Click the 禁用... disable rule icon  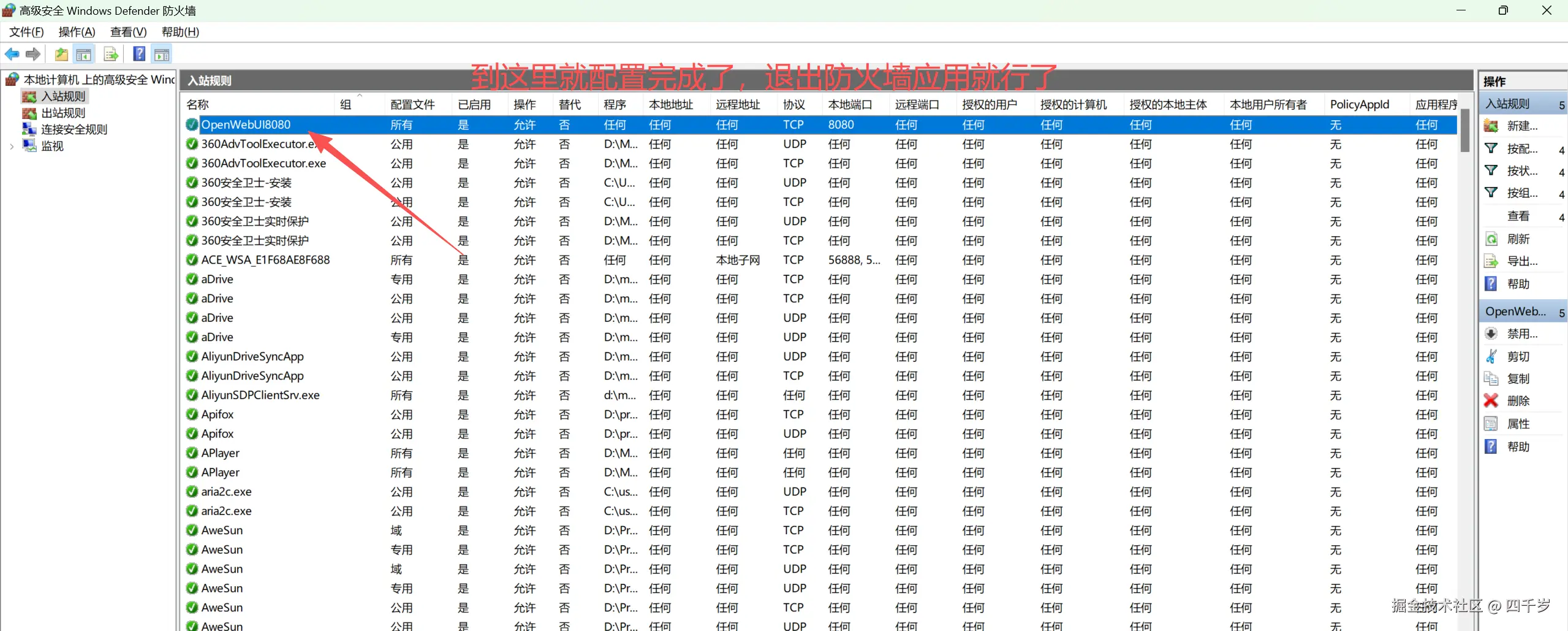tap(1491, 334)
